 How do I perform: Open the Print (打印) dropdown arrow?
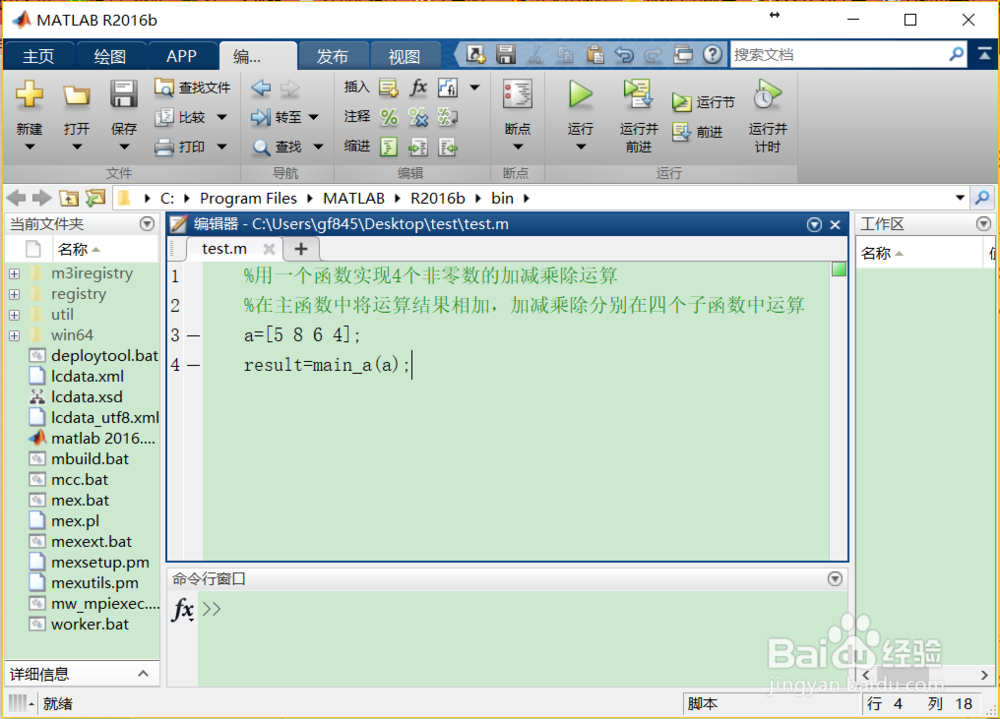[x=222, y=147]
